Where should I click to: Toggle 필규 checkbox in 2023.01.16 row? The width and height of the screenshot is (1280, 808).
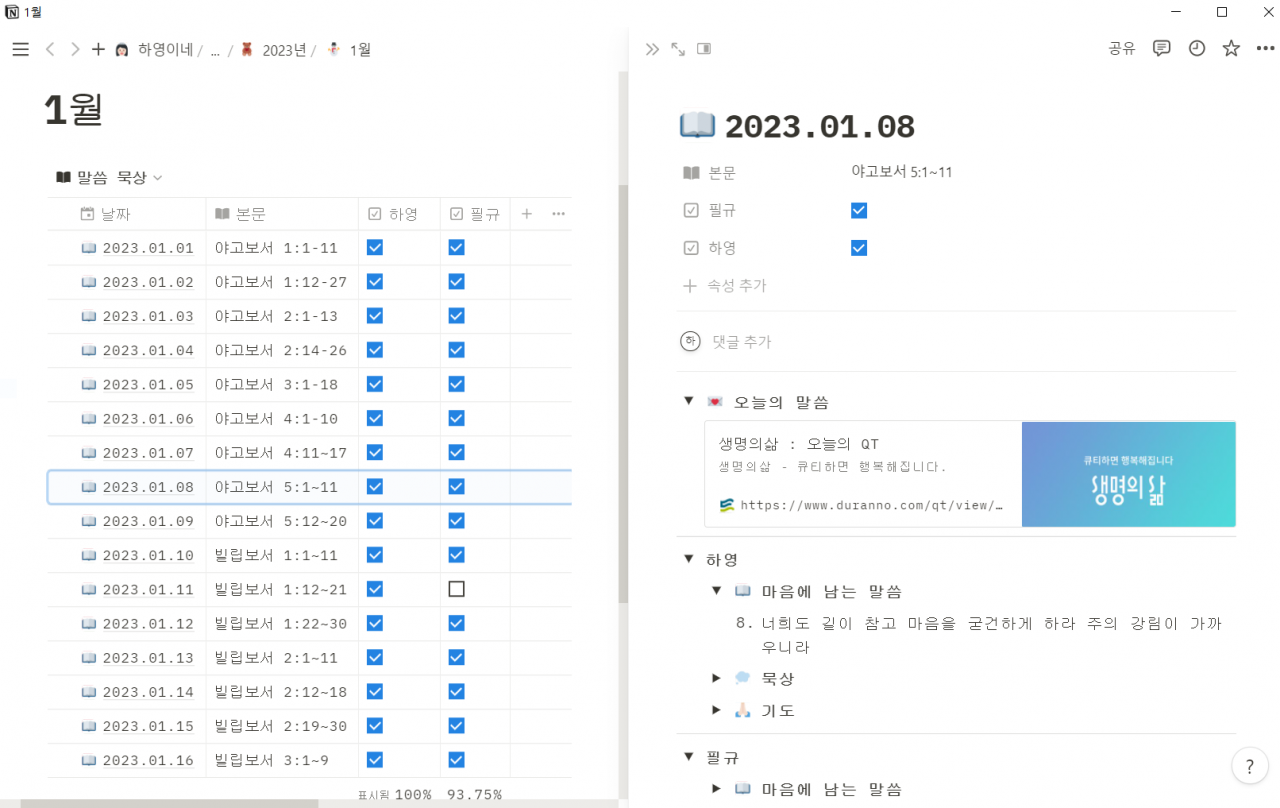coord(456,760)
